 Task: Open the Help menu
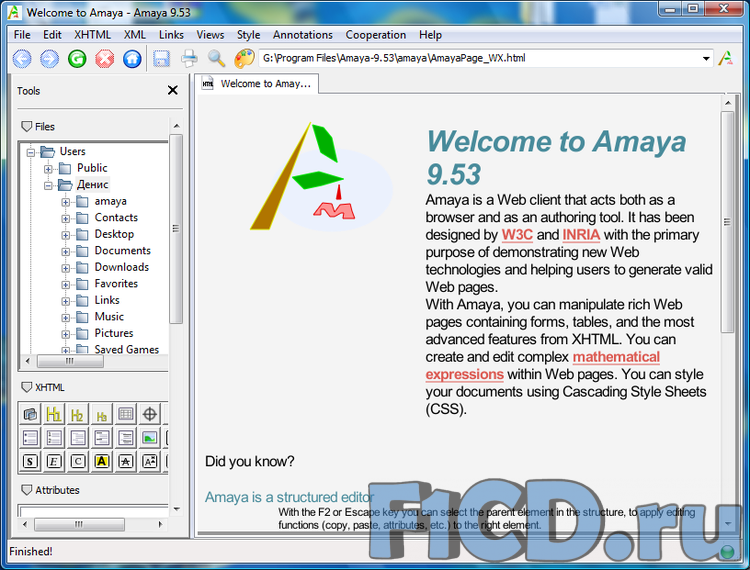tap(430, 35)
